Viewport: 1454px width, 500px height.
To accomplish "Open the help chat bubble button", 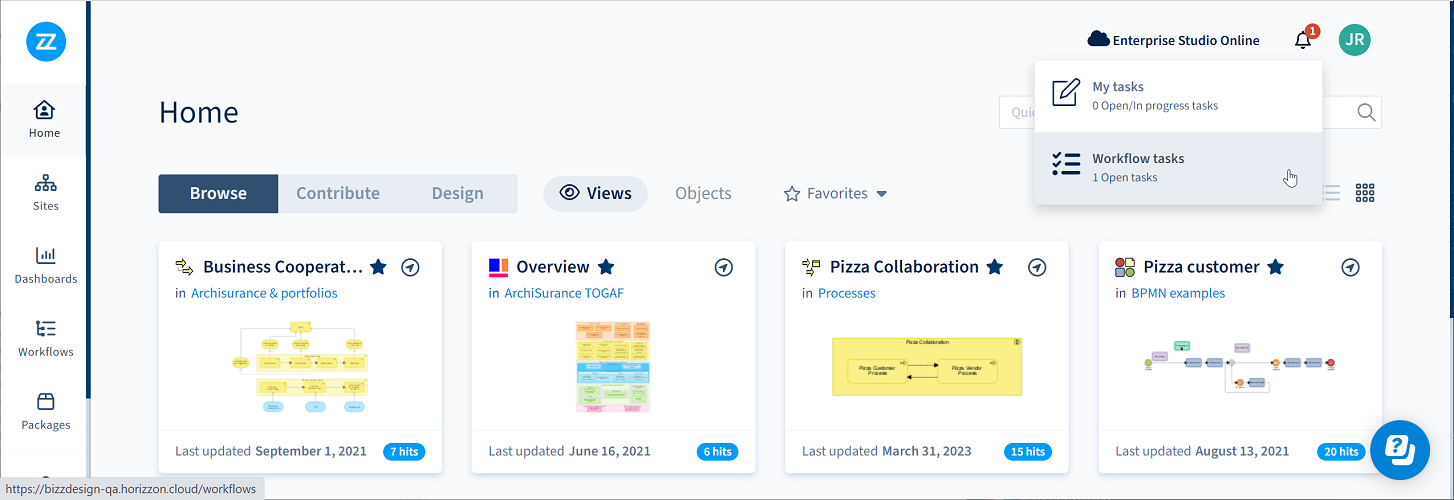I will (x=1400, y=451).
